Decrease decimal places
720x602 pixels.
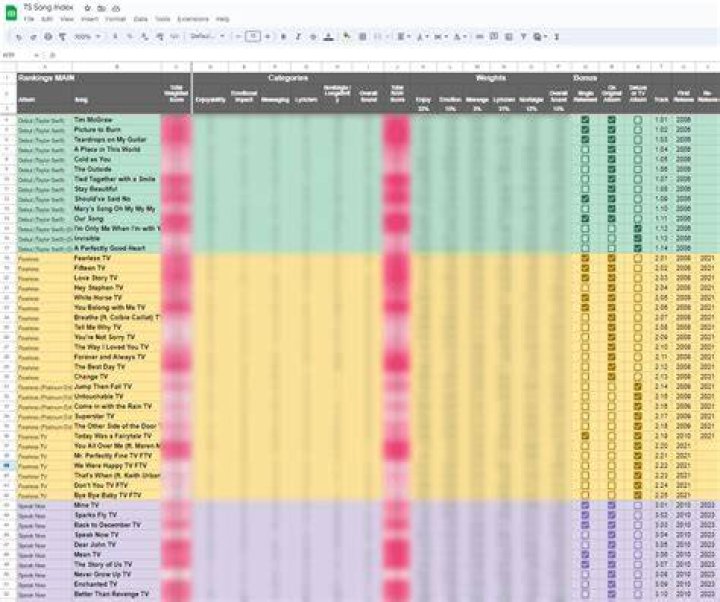click(145, 37)
